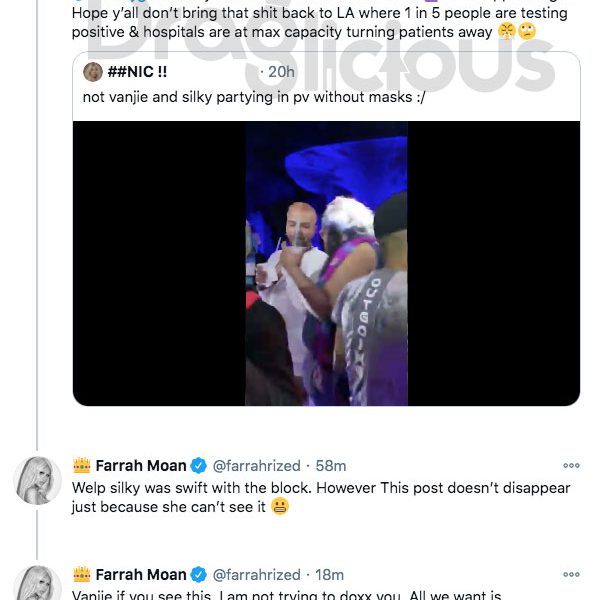594x600 pixels.
Task: Click the @farrahrized handle on the 58m tweet
Action: [256, 466]
